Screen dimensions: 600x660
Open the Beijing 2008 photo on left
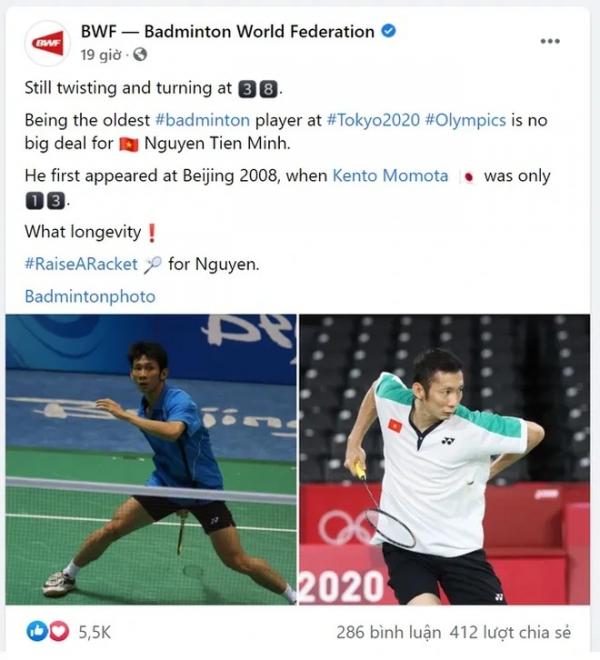click(x=151, y=459)
